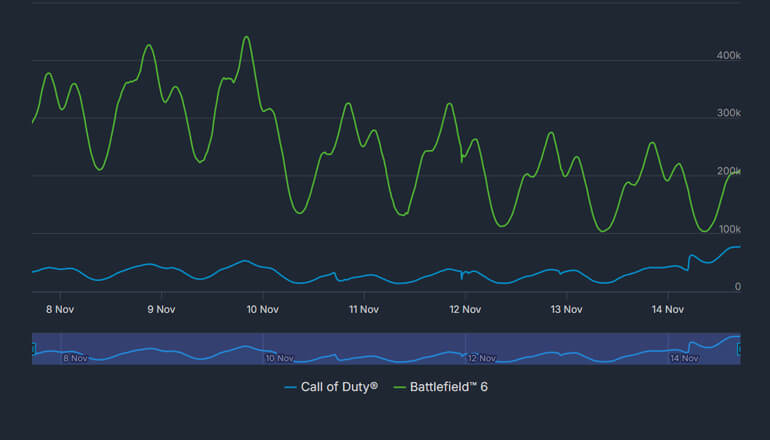Click the 100k y-axis label
The image size is (770, 440).
pos(728,230)
